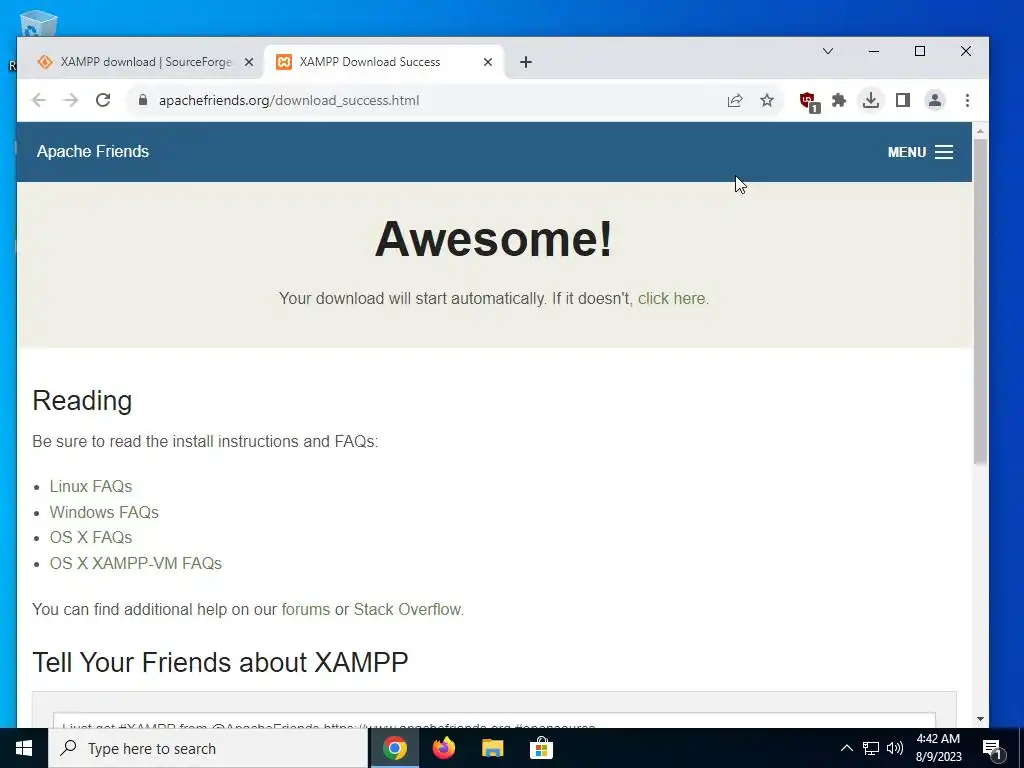Open Chrome three-dot menu

coord(967,101)
